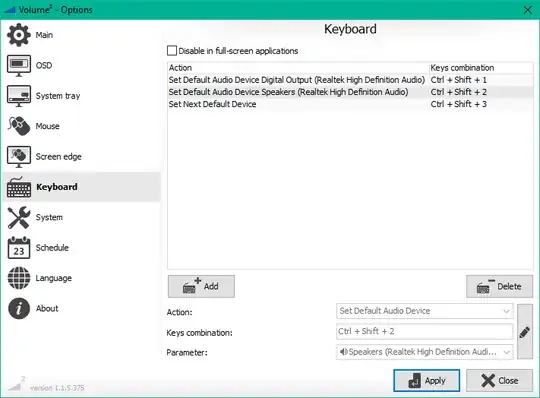
Task: Click Volume² logo in title bar
Action: (10, 10)
